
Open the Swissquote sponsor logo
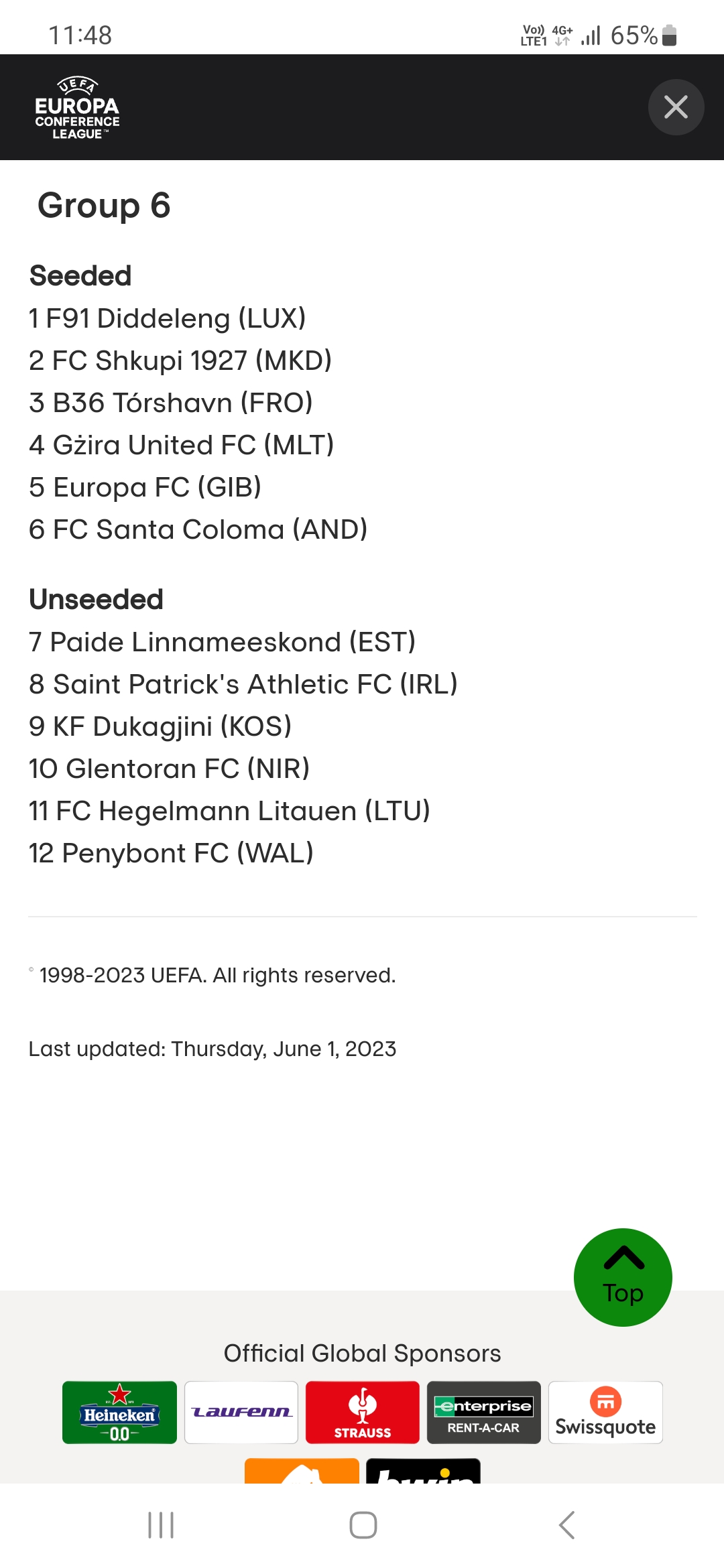pos(605,1412)
